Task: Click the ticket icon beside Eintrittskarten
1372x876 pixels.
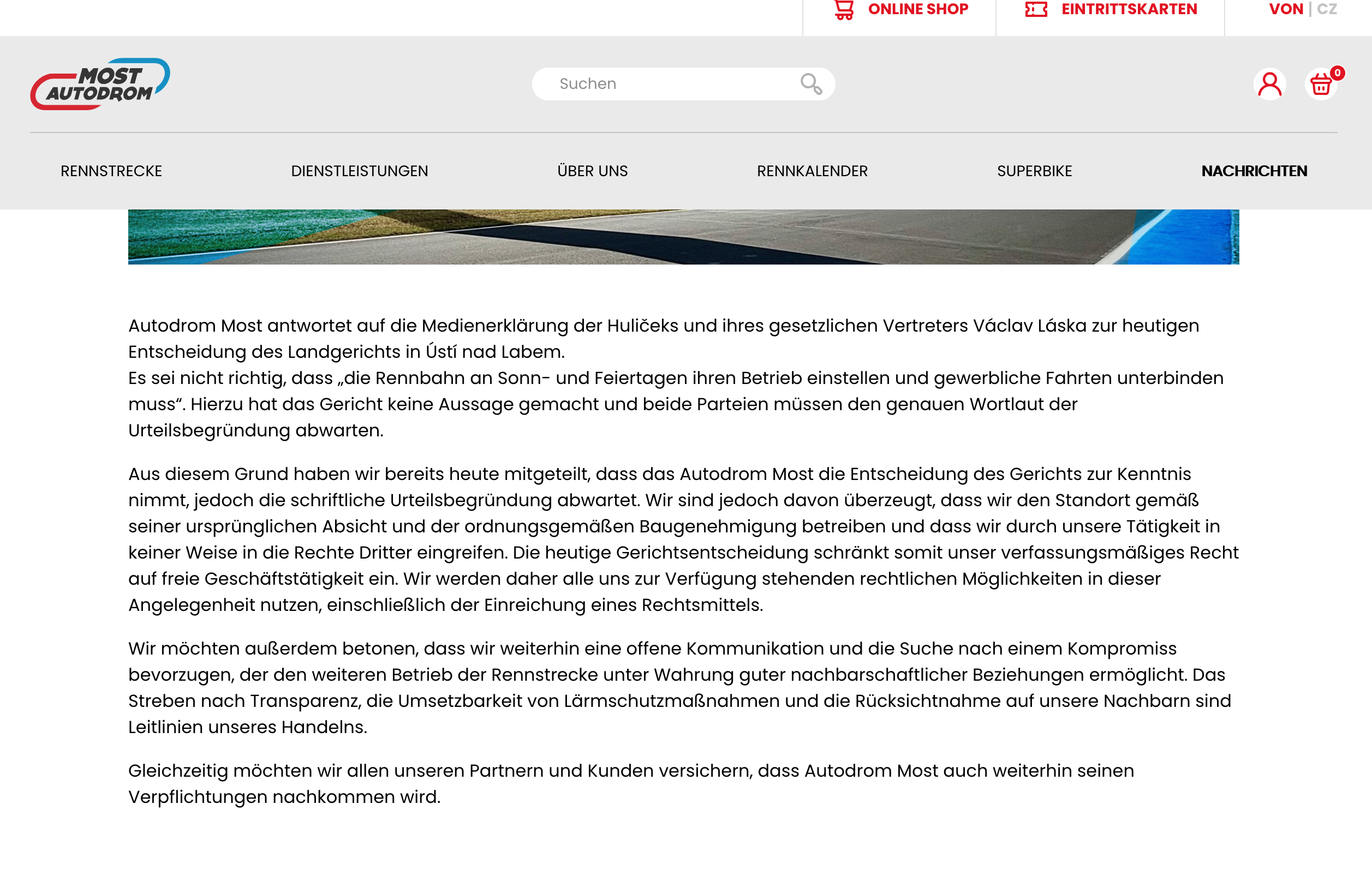Action: [1036, 10]
